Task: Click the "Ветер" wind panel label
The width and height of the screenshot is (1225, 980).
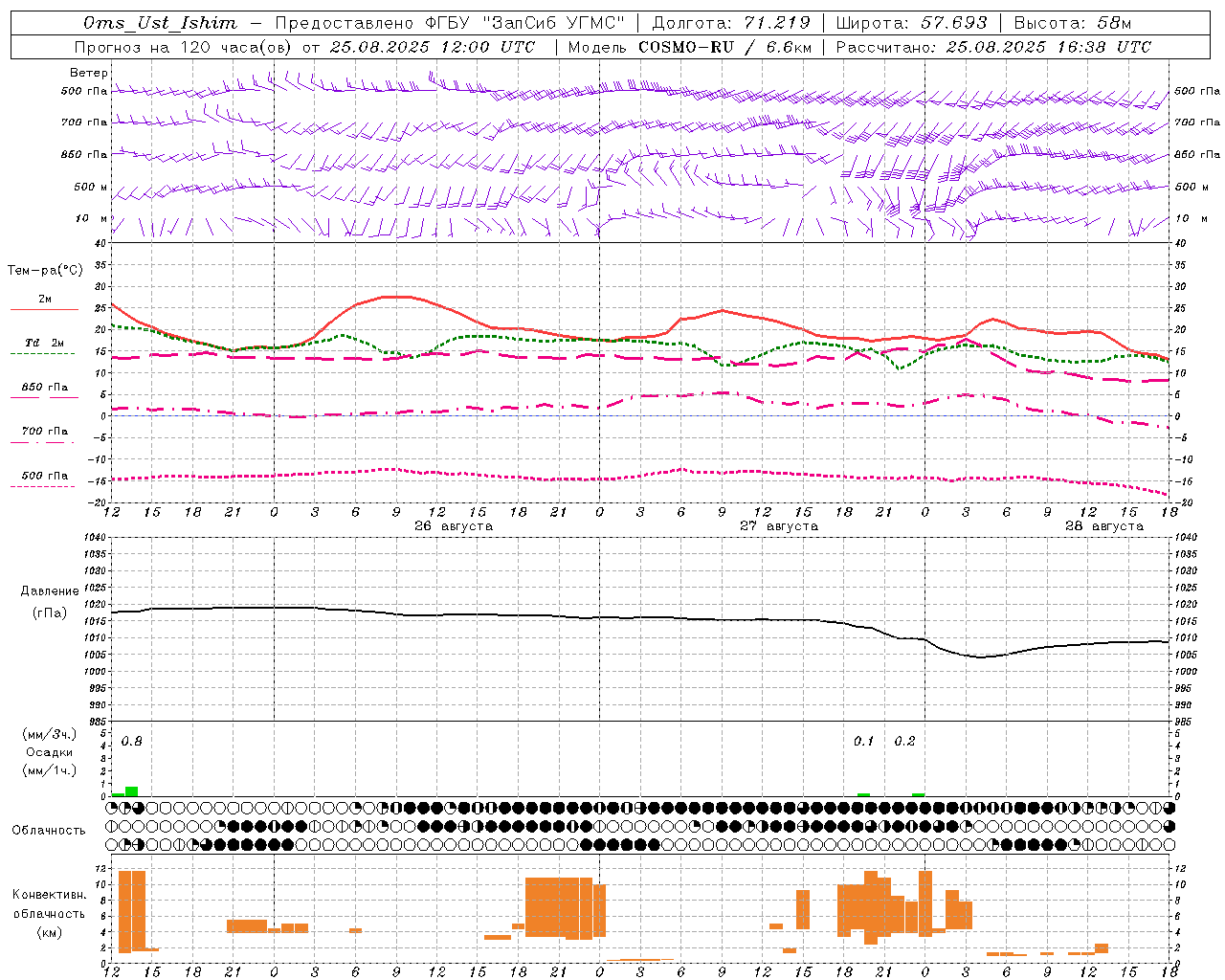Action: point(89,73)
